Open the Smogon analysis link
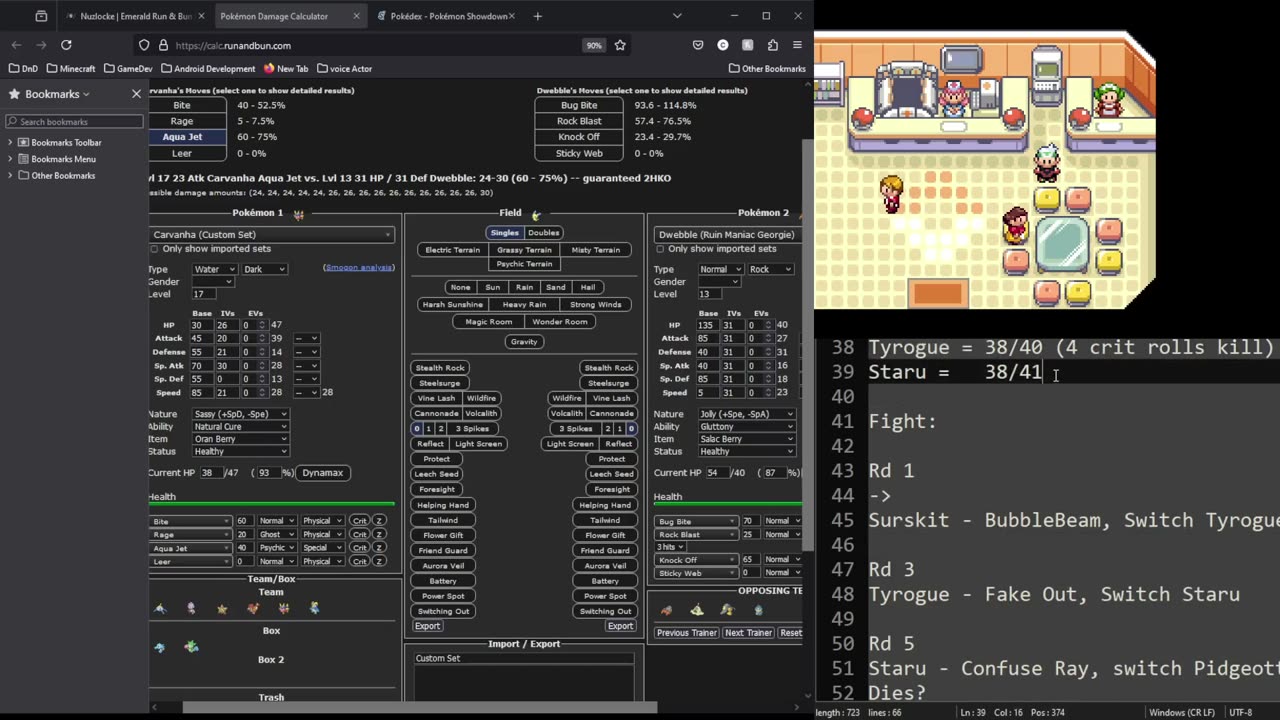This screenshot has width=1280, height=720. (x=359, y=268)
